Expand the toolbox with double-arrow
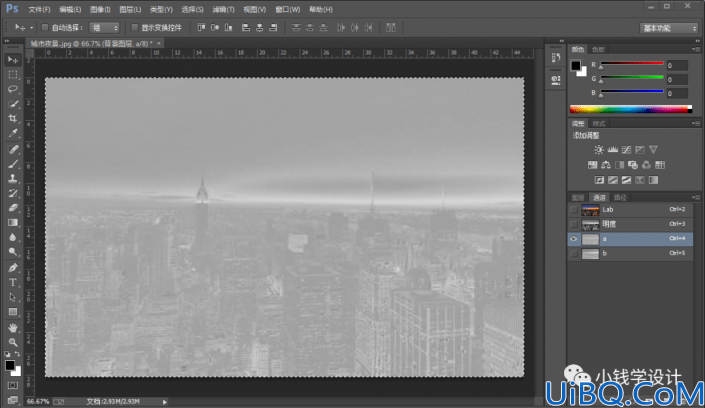 (7, 41)
